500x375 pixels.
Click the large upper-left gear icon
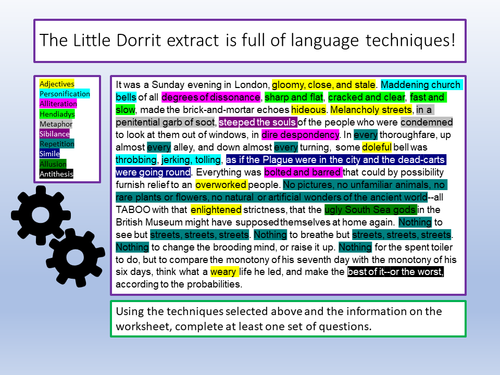(41, 215)
